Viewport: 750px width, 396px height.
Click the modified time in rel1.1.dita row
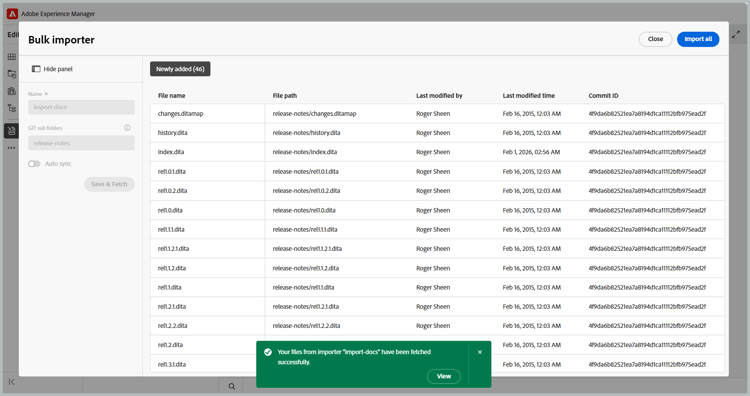tap(531, 287)
